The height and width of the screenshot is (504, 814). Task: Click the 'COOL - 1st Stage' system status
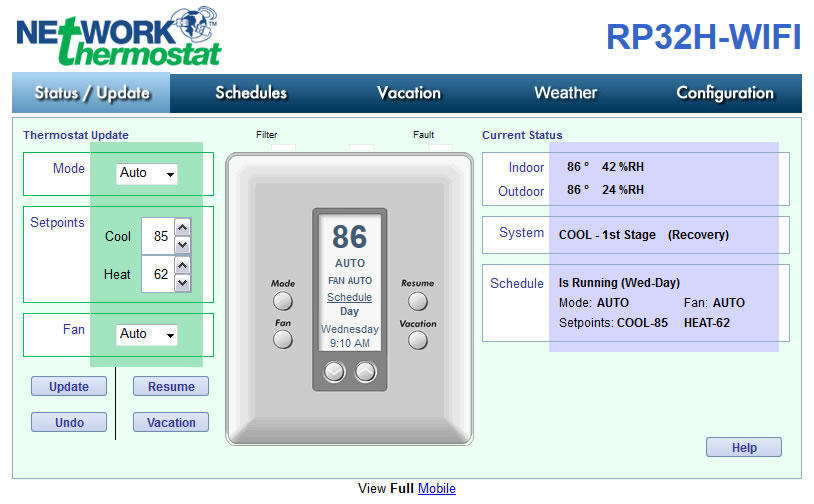pos(607,235)
